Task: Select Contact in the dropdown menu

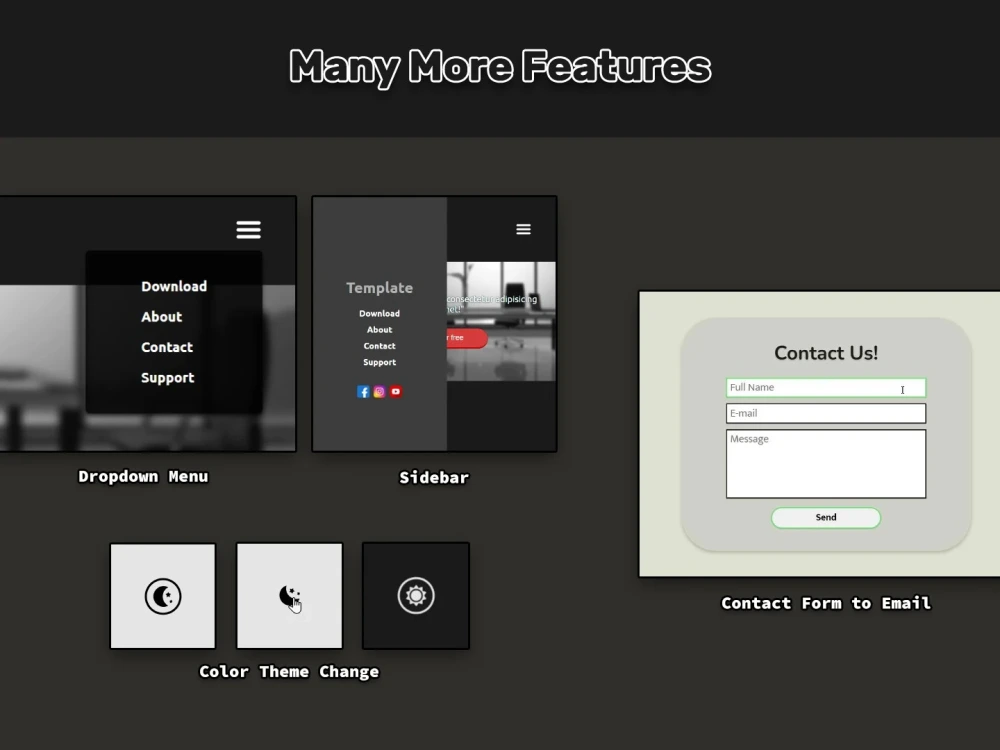Action: [166, 347]
